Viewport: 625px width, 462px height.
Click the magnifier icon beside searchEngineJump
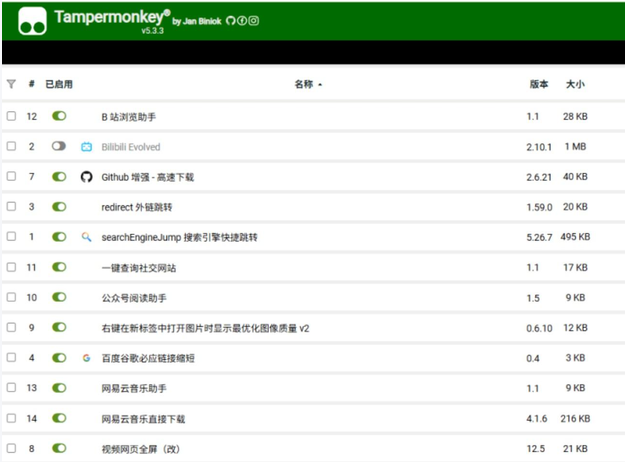pos(86,237)
